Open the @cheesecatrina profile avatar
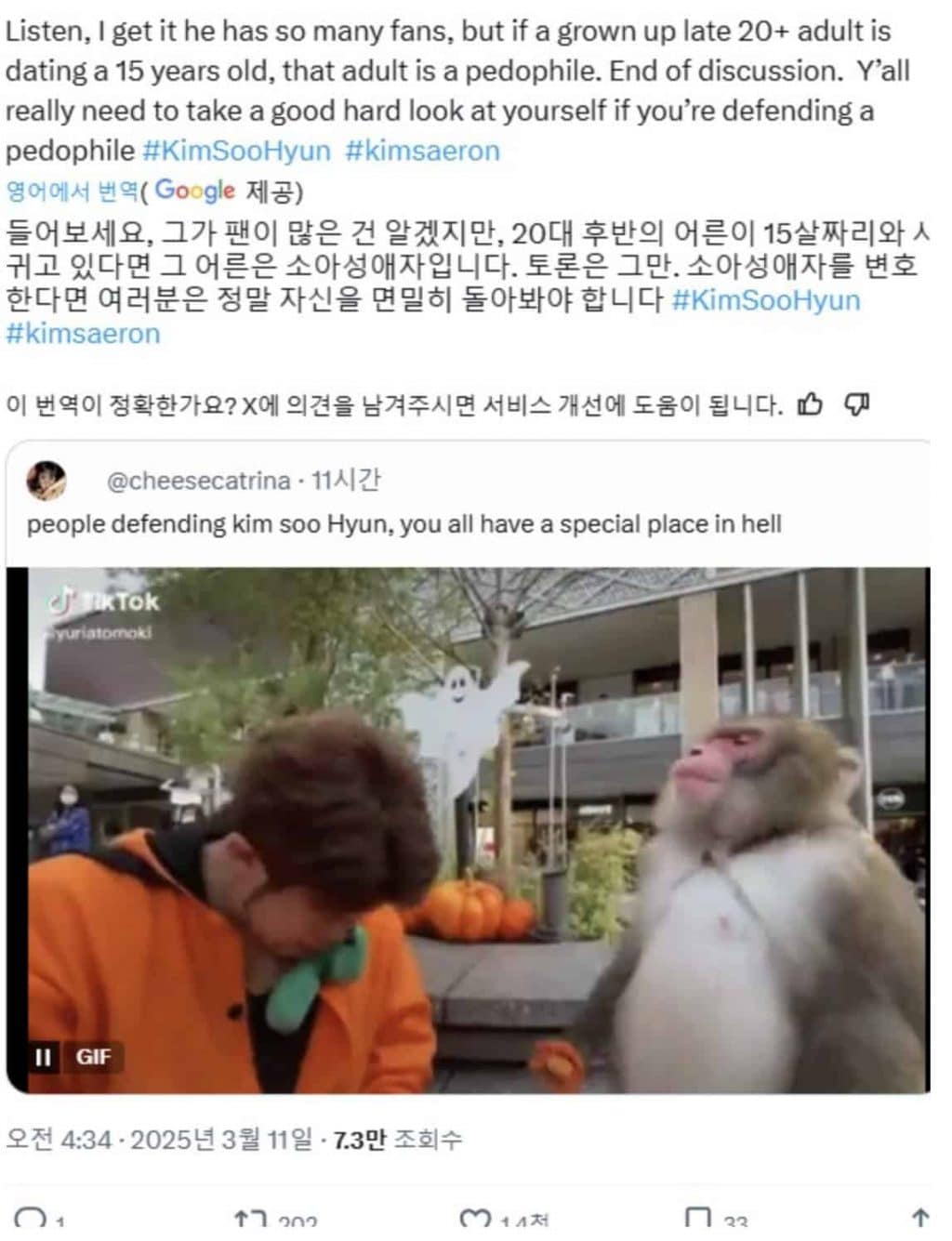 [x=46, y=481]
